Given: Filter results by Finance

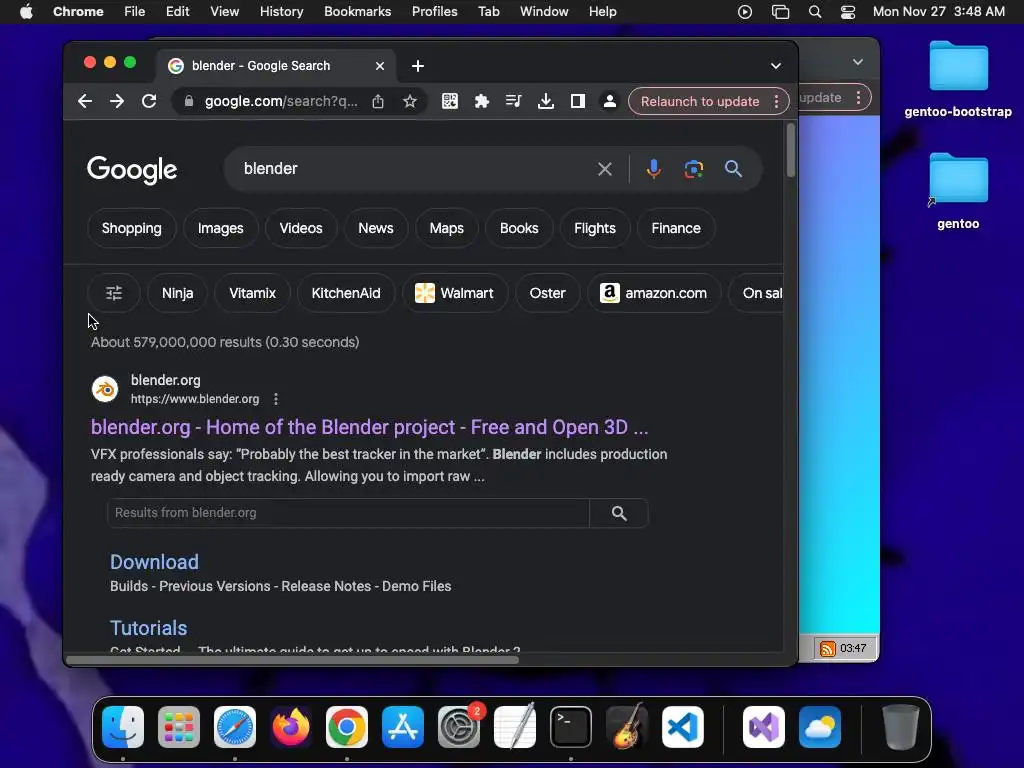Looking at the screenshot, I should click(676, 229).
